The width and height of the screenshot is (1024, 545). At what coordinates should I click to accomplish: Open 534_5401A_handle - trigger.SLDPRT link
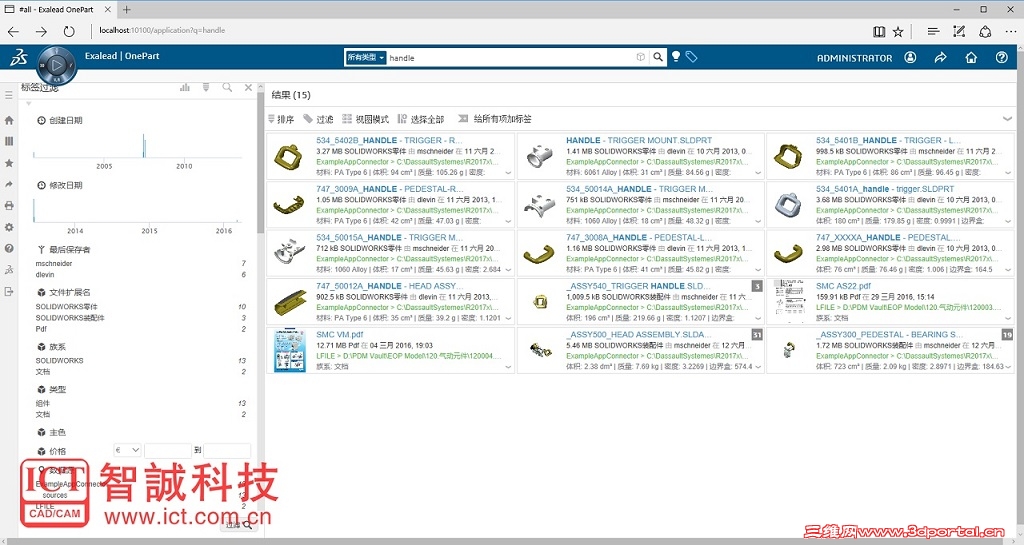884,189
